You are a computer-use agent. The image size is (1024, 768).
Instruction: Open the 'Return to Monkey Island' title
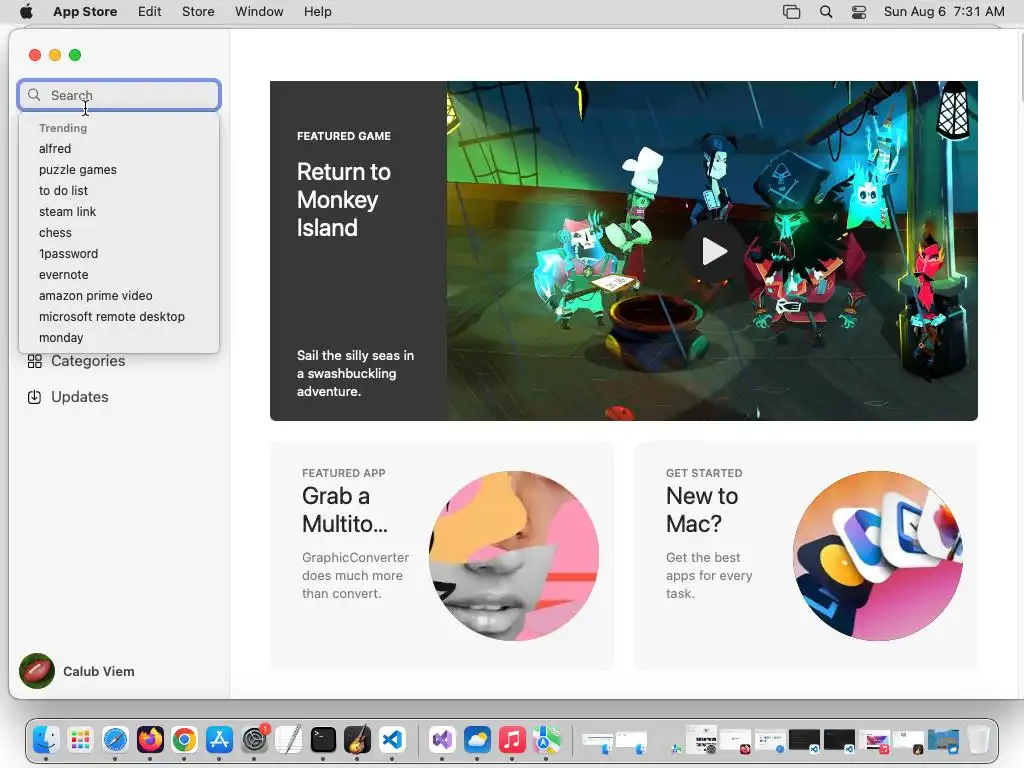coord(344,200)
